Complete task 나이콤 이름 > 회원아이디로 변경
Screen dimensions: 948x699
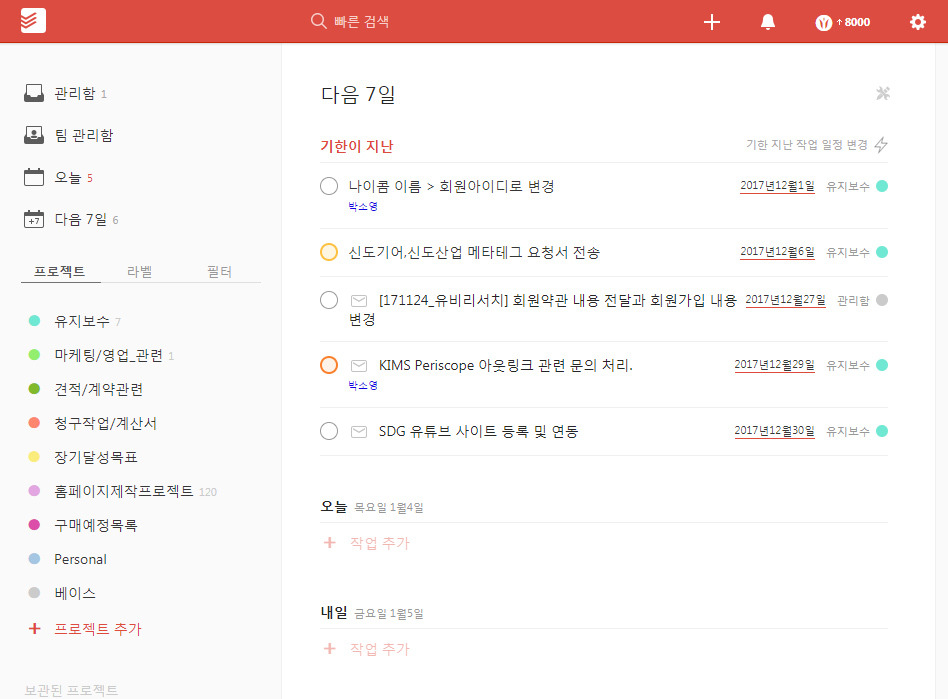pos(329,186)
